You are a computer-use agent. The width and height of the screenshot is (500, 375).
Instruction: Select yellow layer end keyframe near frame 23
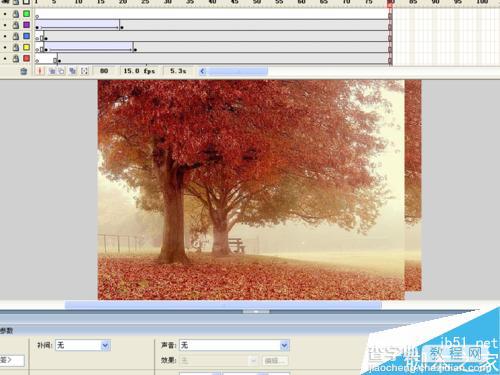pyautogui.click(x=135, y=50)
